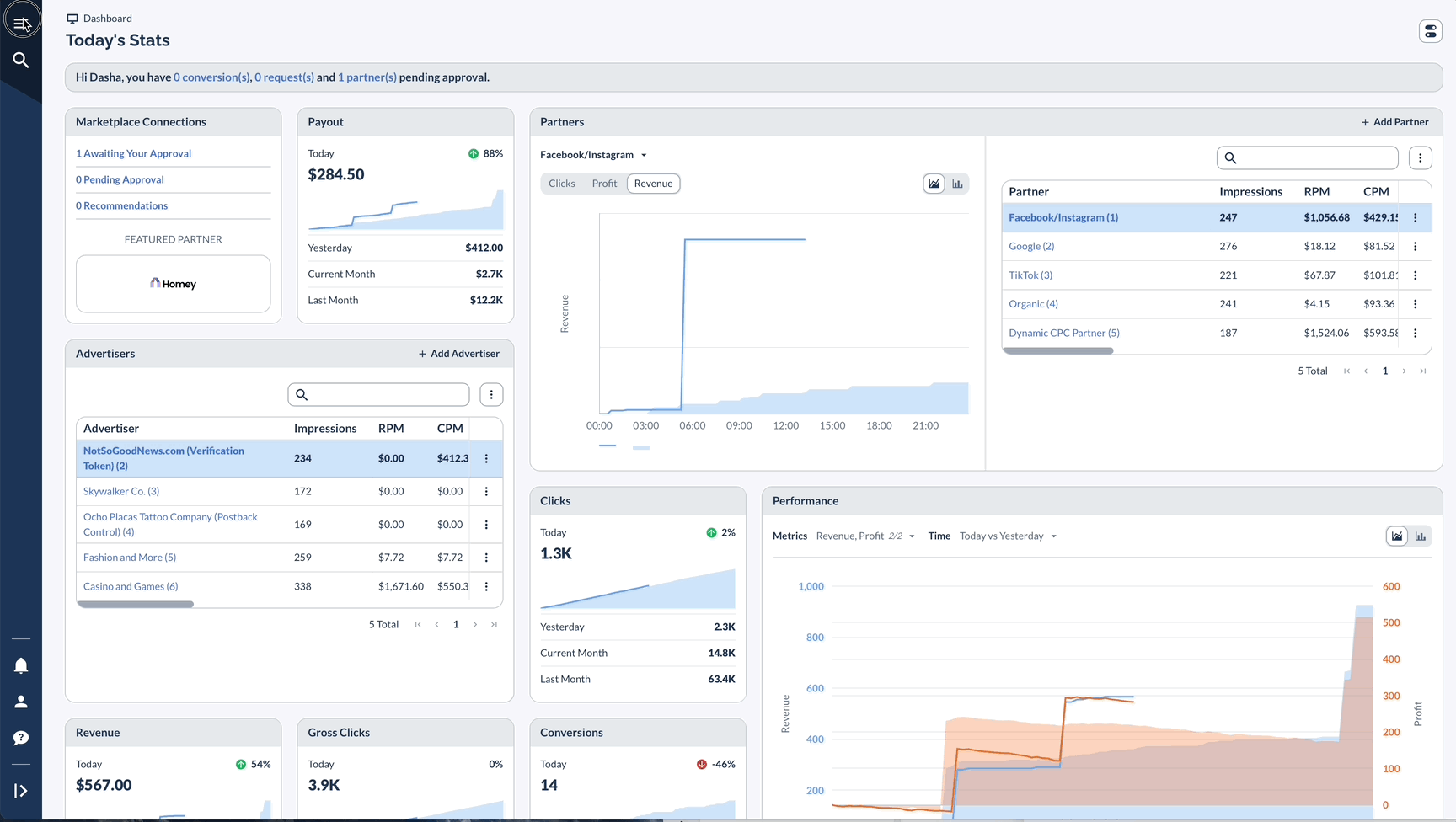This screenshot has height=822, width=1456.
Task: Open the notifications bell
Action: click(x=21, y=665)
